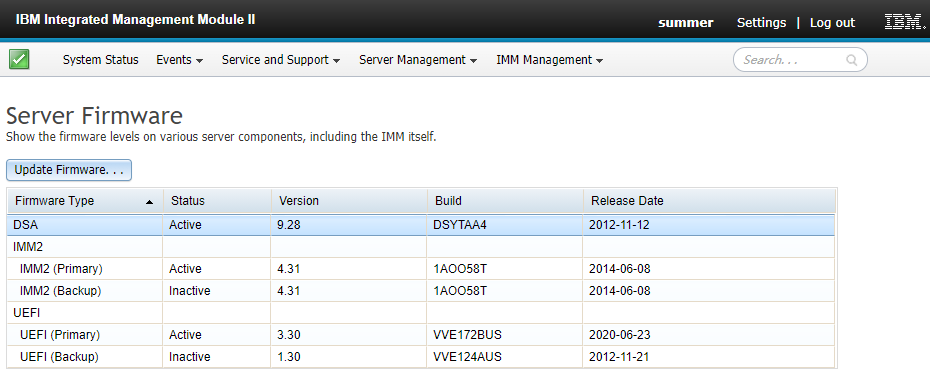Image resolution: width=930 pixels, height=378 pixels.
Task: Click Inactive status of UEFI (Backup)
Action: tap(190, 357)
